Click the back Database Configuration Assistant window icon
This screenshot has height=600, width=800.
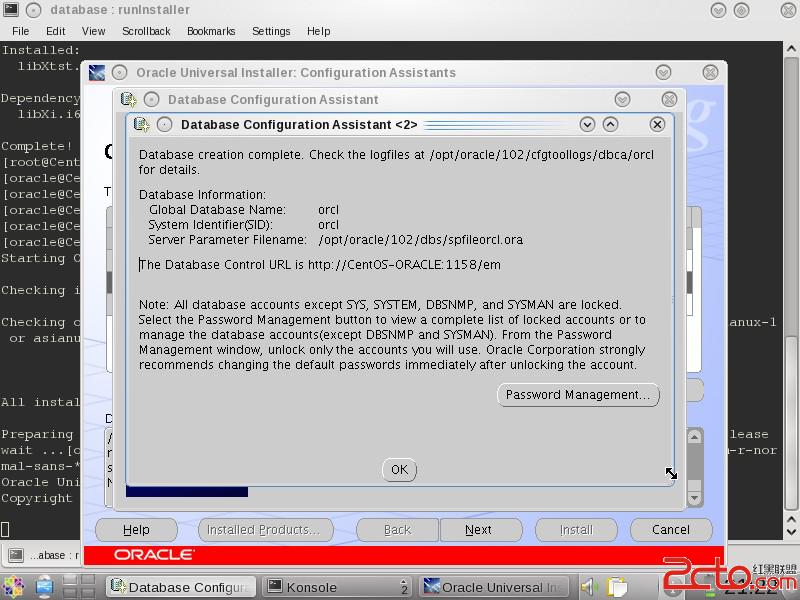pyautogui.click(x=128, y=99)
